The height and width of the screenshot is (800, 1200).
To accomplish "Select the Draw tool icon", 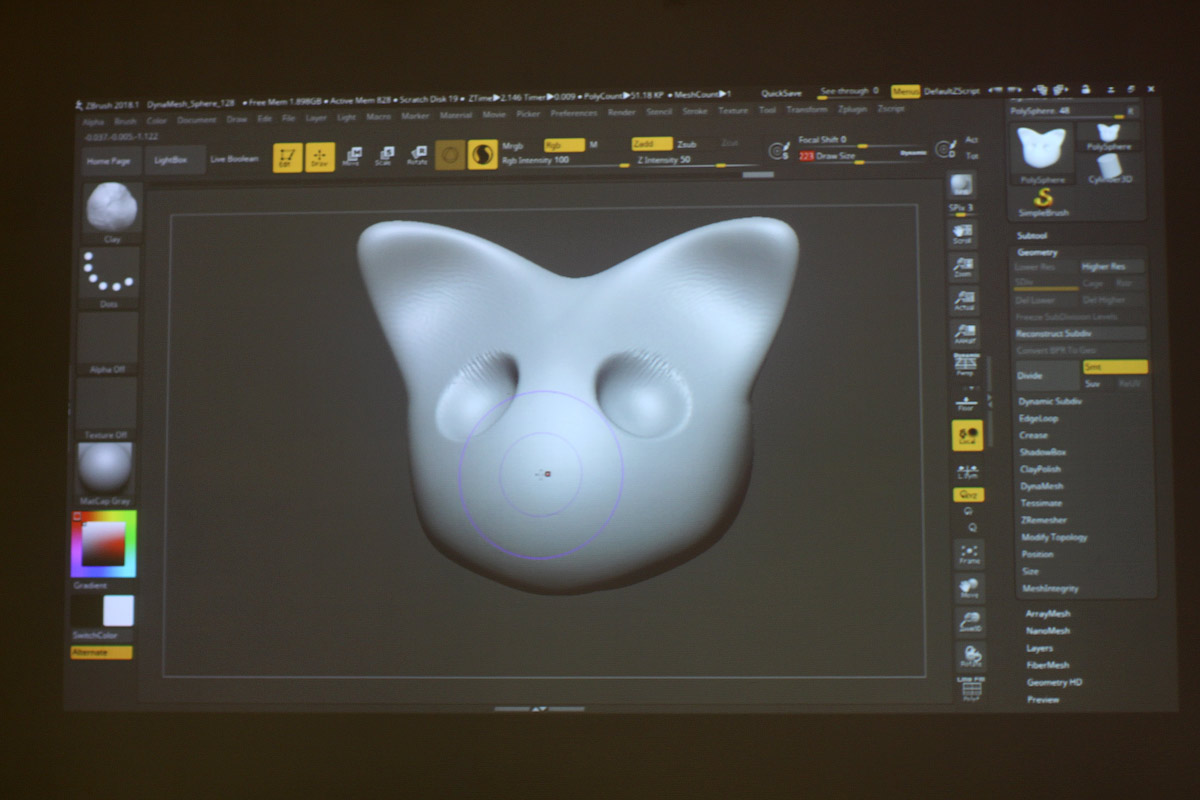I will [x=320, y=157].
